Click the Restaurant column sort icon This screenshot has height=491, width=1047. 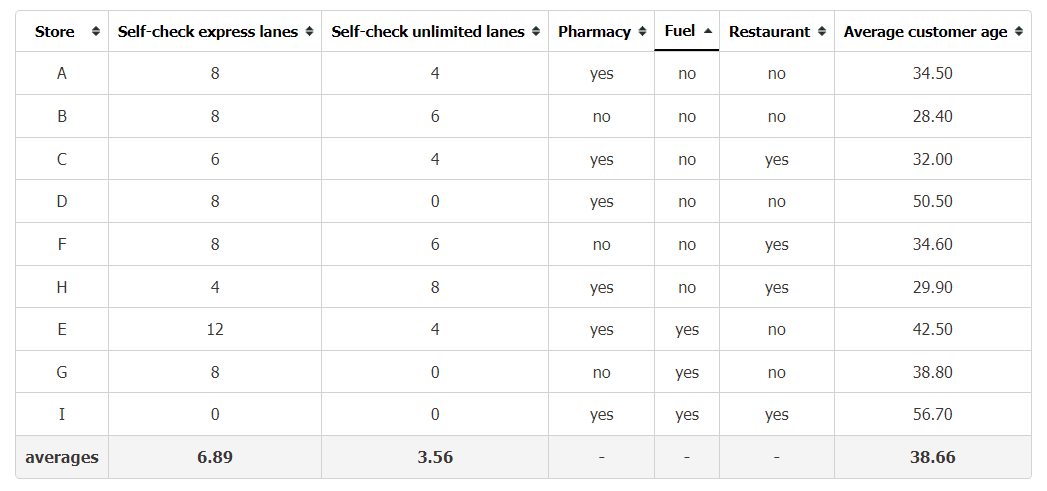point(822,31)
